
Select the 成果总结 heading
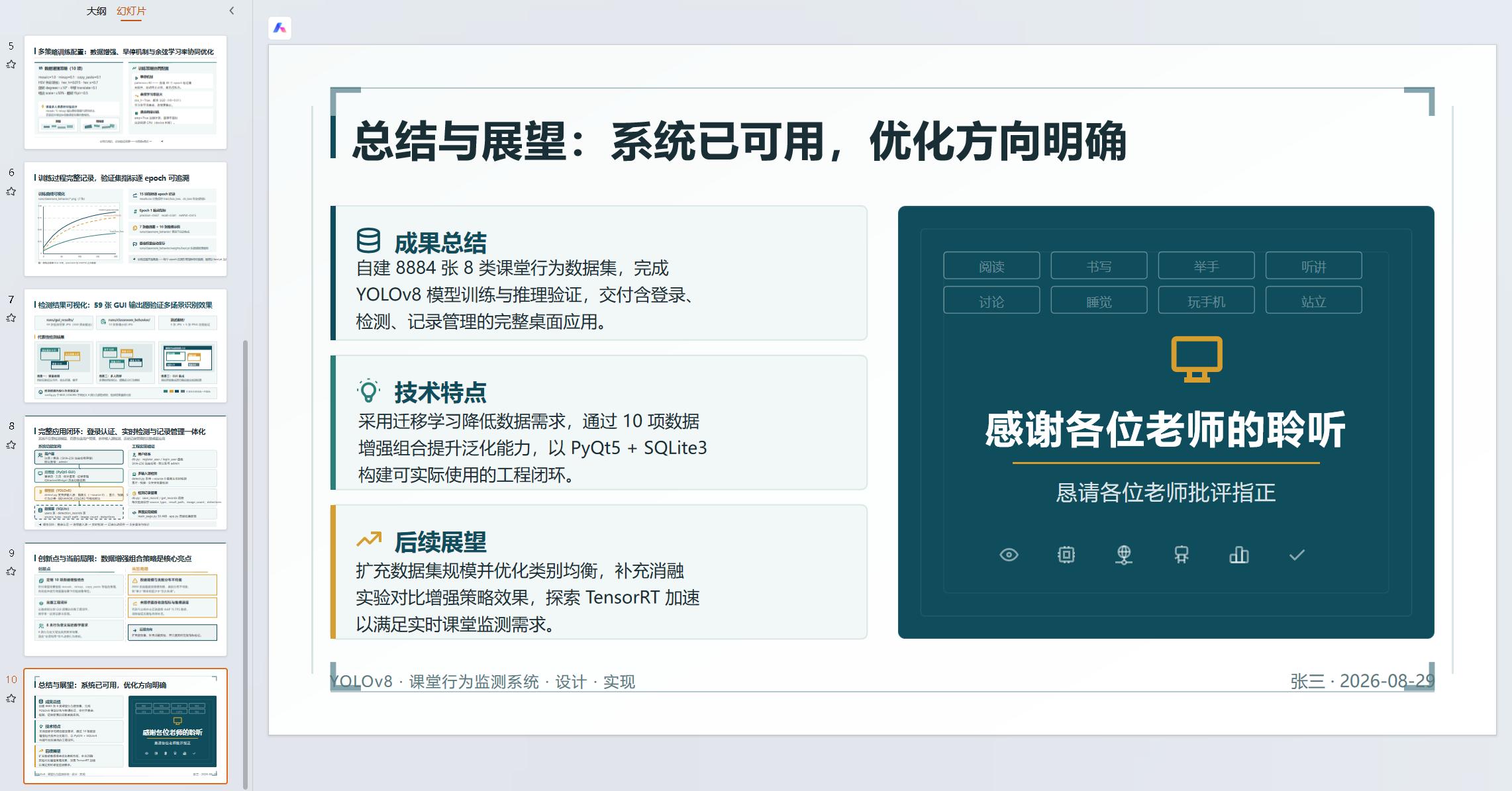click(x=440, y=243)
